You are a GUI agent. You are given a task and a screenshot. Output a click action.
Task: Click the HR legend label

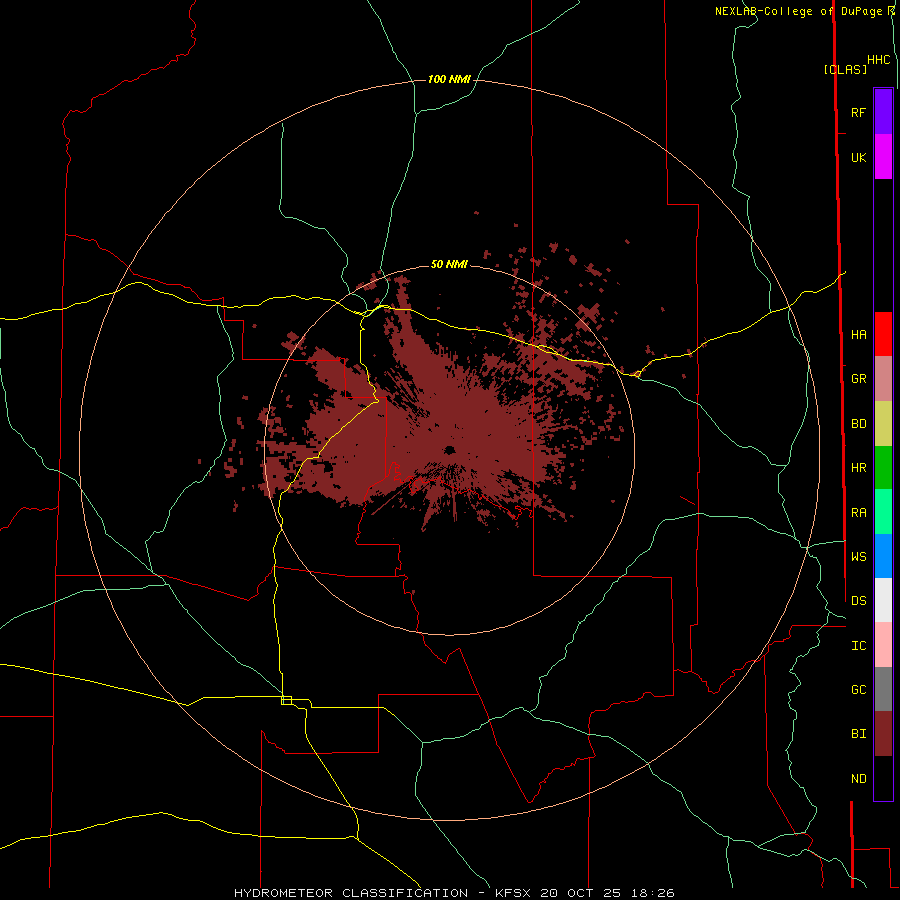[858, 468]
